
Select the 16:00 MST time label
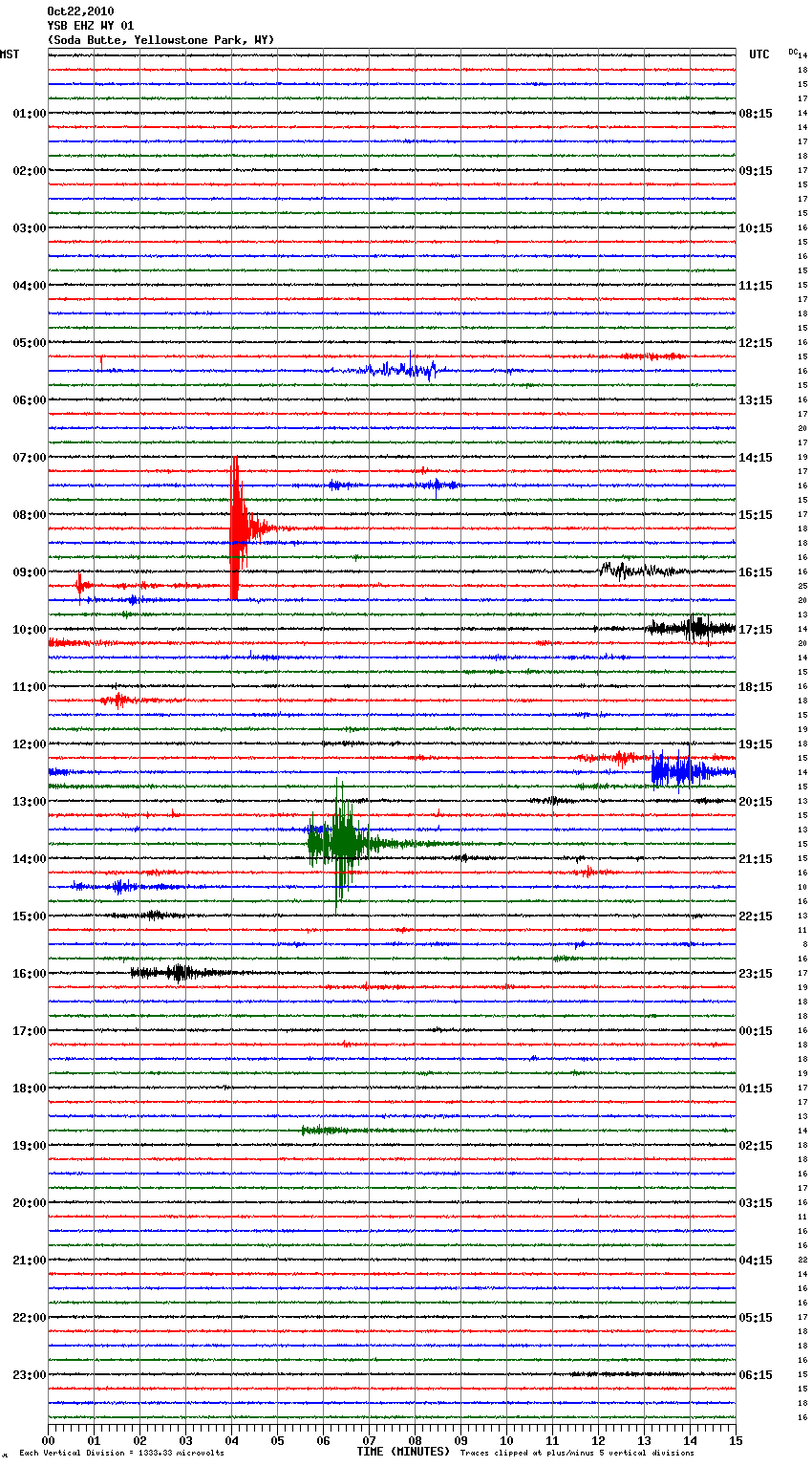tap(30, 974)
